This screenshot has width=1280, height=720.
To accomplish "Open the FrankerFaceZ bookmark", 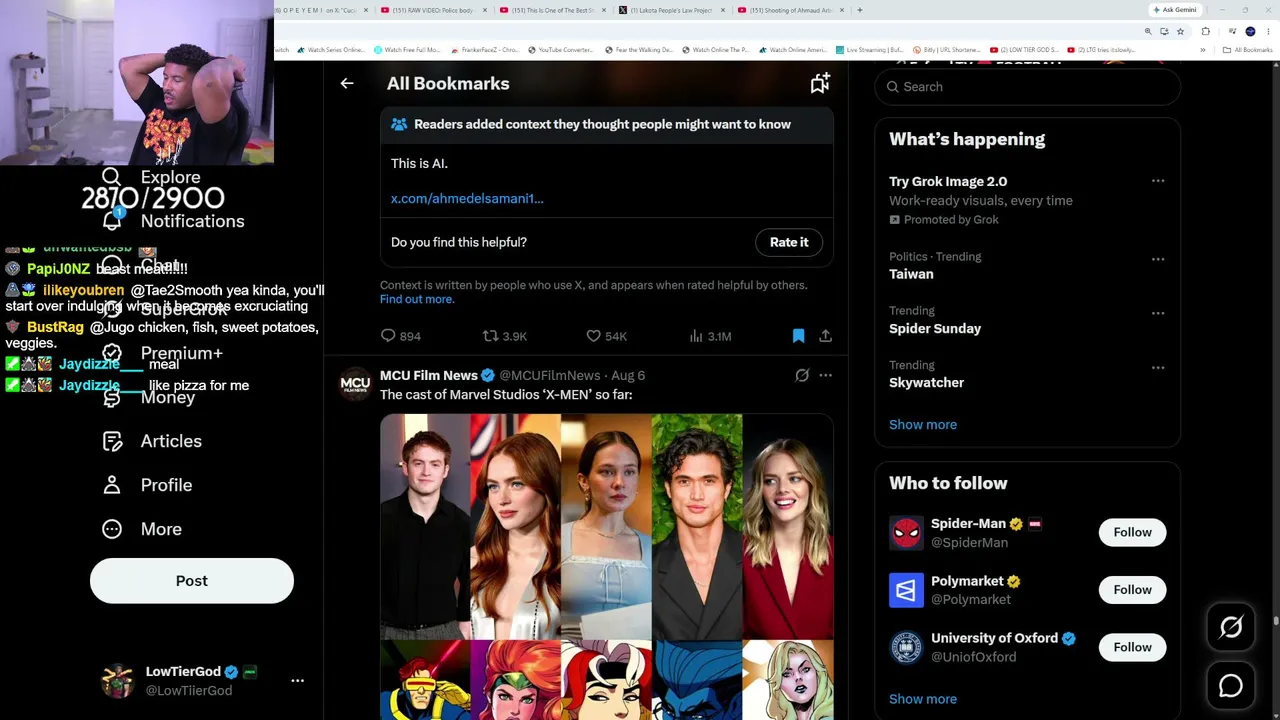I will pyautogui.click(x=485, y=50).
